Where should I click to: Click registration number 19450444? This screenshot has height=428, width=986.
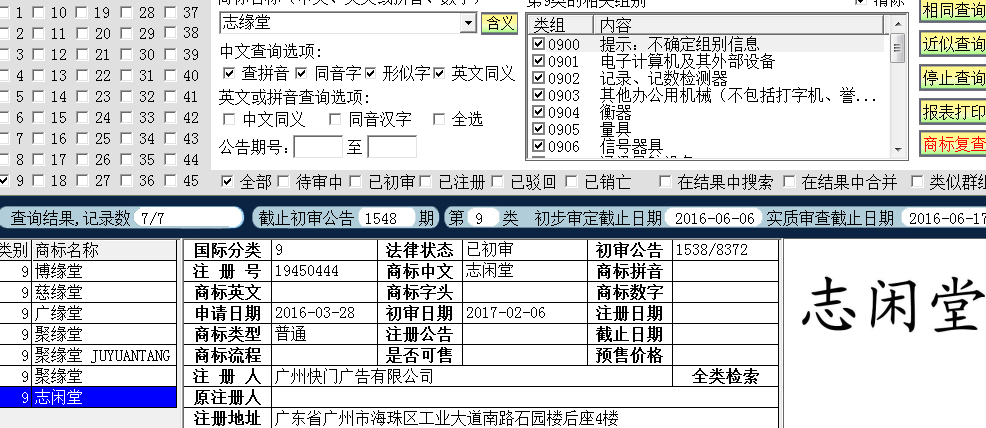(307, 271)
